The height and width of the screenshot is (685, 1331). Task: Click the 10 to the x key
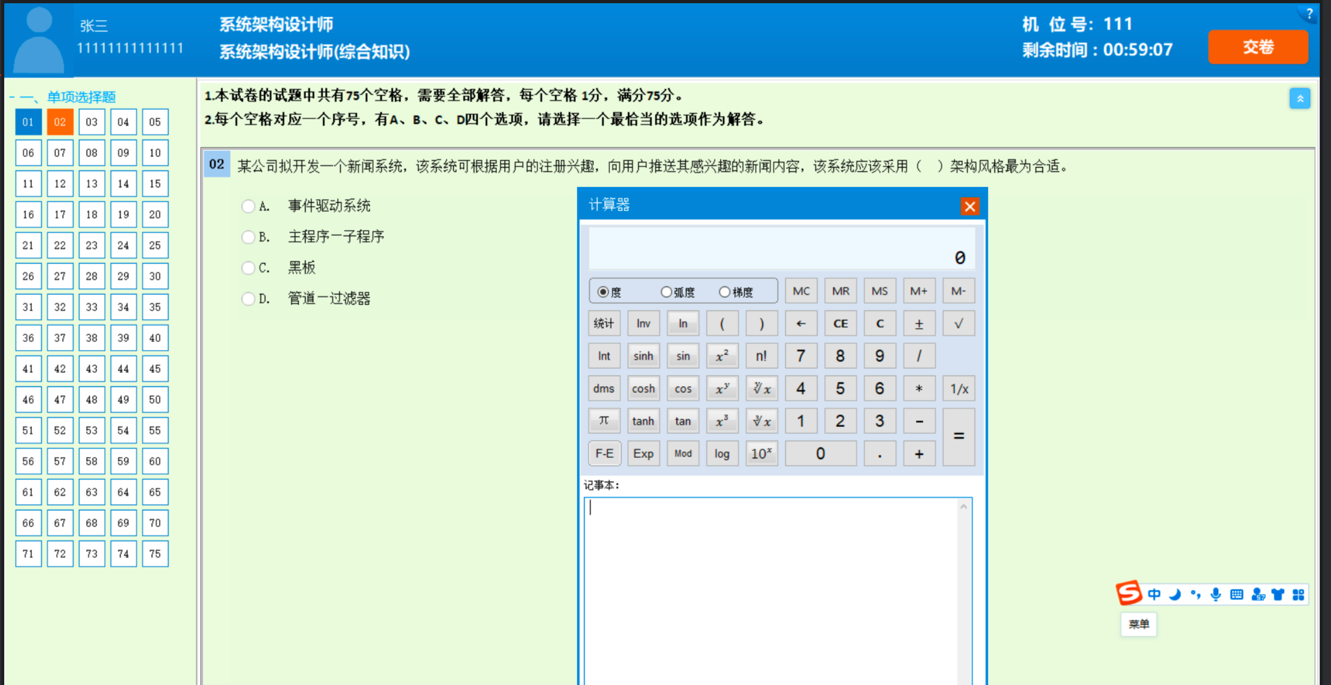[761, 454]
